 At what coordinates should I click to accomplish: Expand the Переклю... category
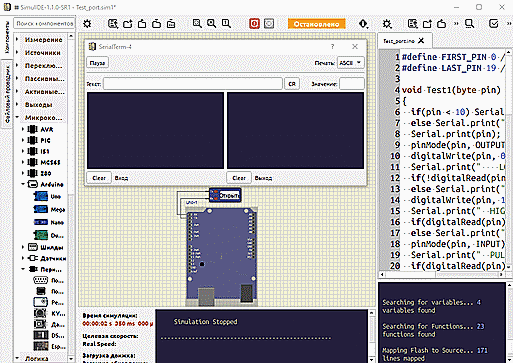point(17,65)
